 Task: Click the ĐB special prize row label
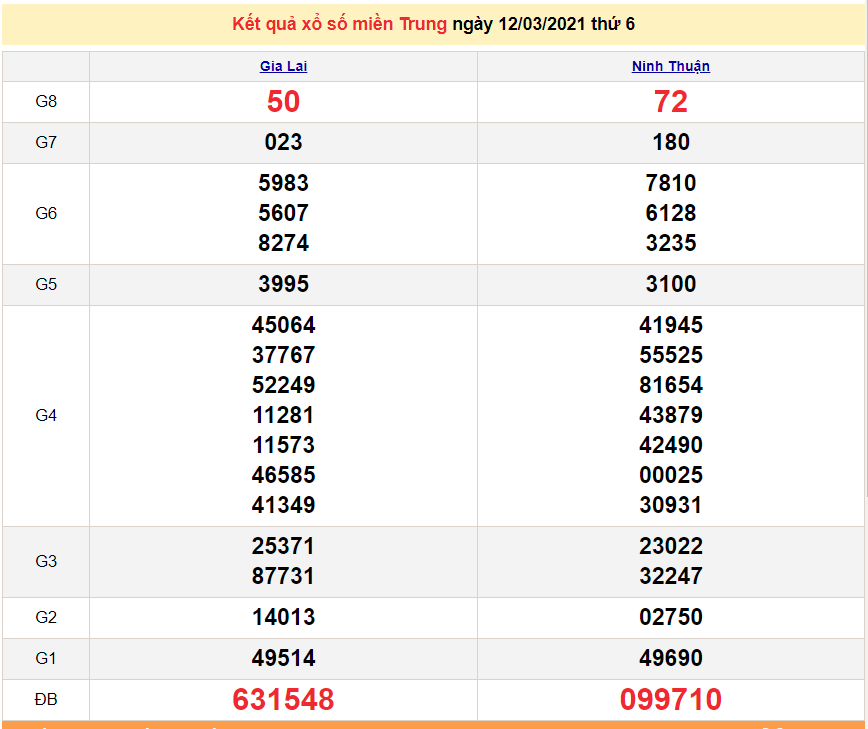[x=46, y=700]
